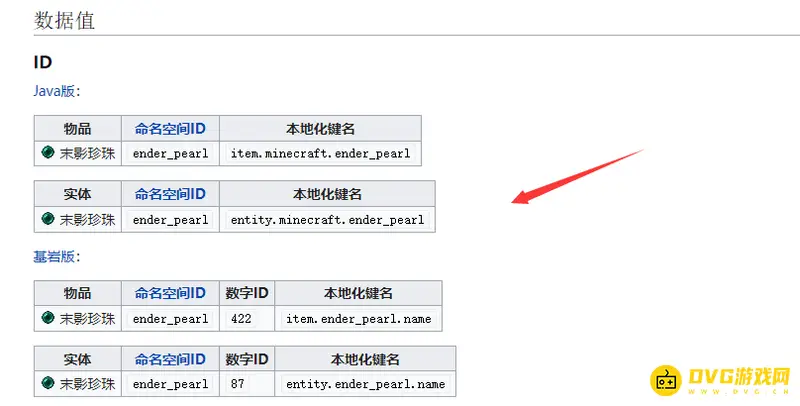
Task: Click the 数据值 section heading
Action: click(x=65, y=19)
